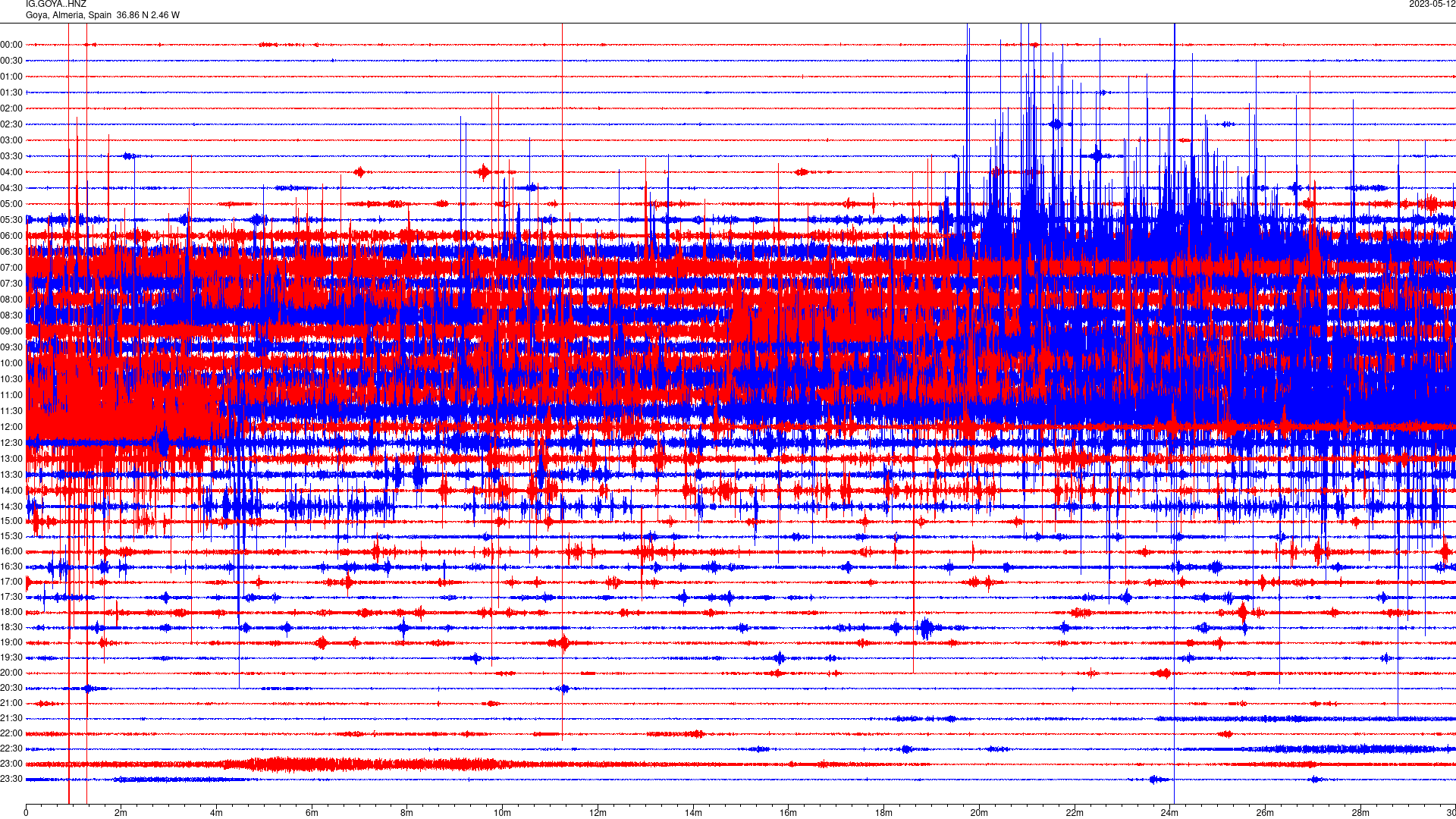Select the 05:30 time row label
This screenshot has width=1456, height=819.
pyautogui.click(x=11, y=220)
